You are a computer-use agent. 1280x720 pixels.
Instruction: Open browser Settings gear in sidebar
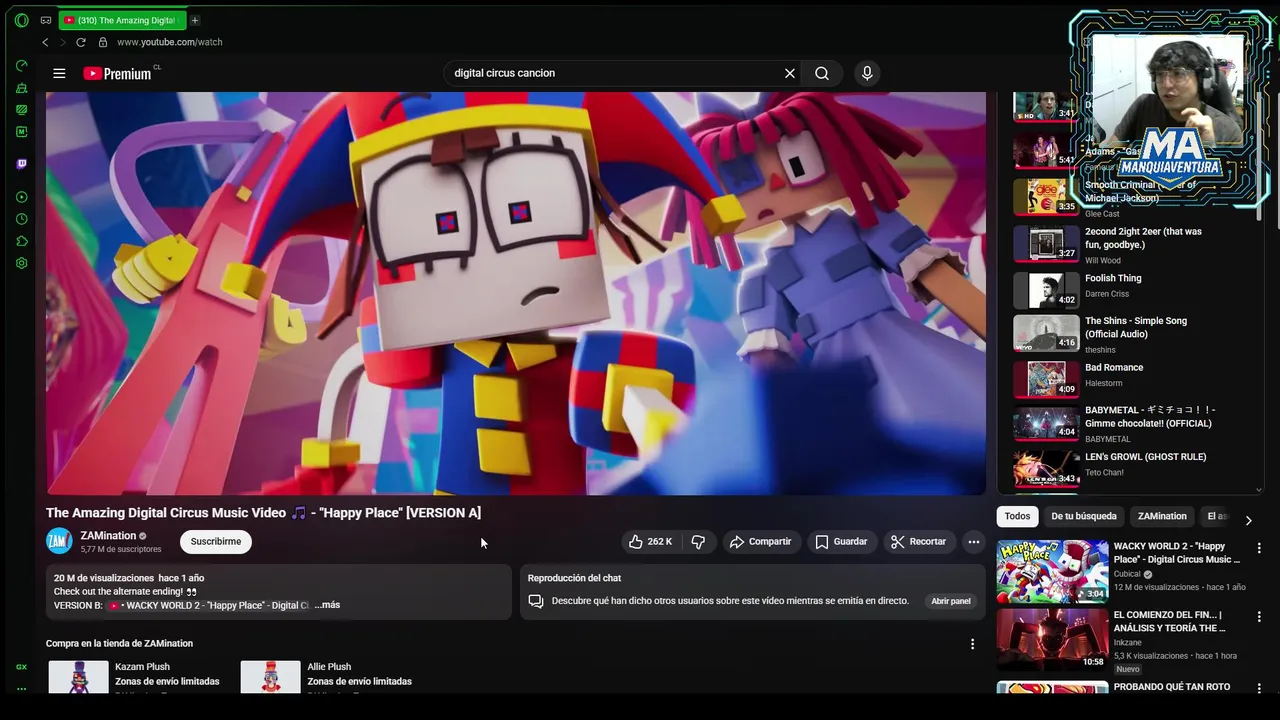(x=22, y=263)
